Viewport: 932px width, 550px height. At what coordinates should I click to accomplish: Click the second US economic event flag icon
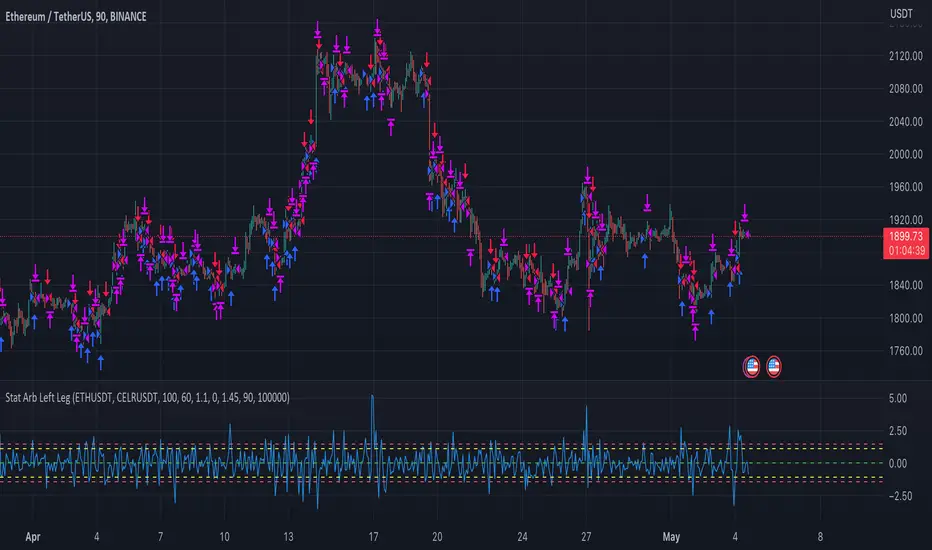coord(773,366)
